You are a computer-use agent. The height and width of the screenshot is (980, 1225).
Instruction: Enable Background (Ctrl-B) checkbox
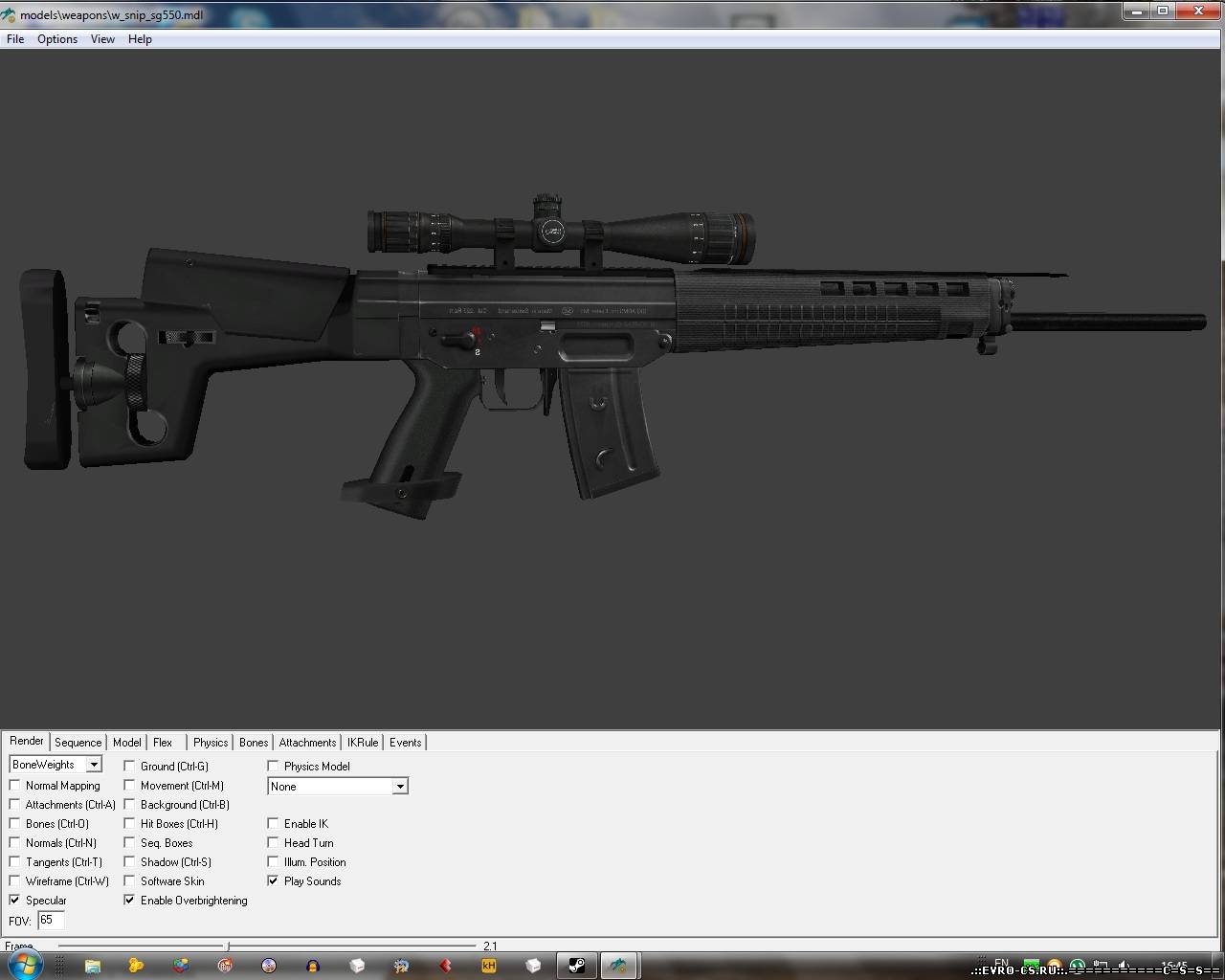tap(129, 805)
